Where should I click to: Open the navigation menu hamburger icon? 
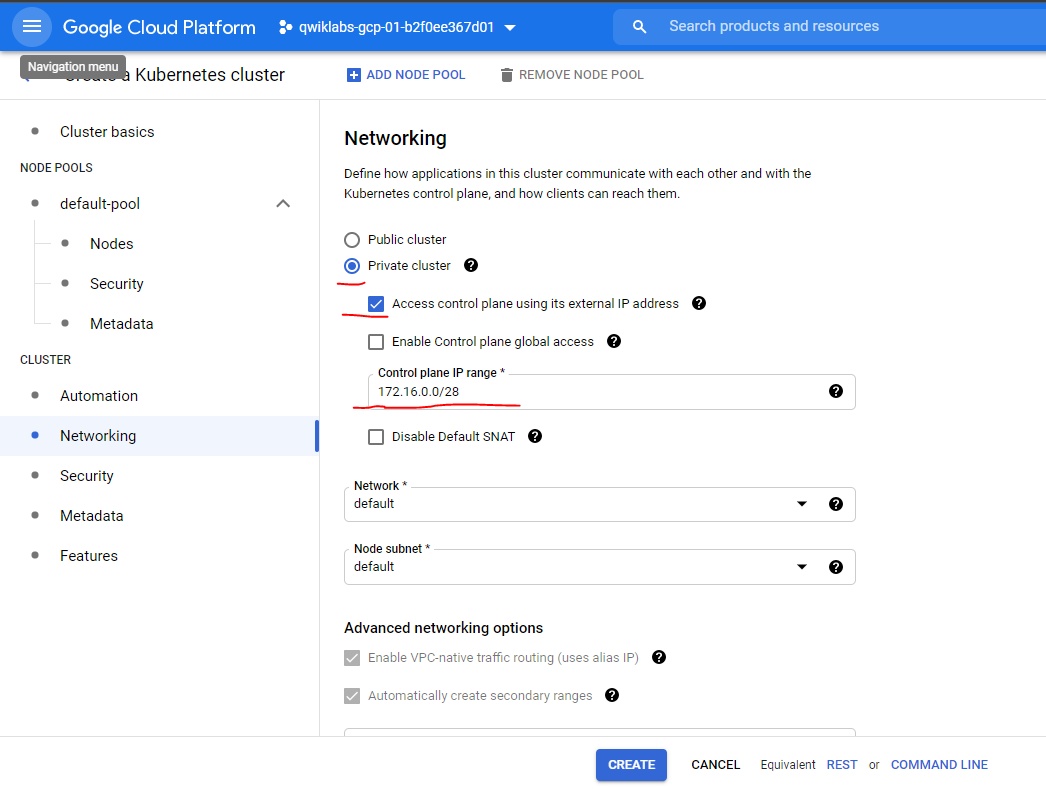31,27
